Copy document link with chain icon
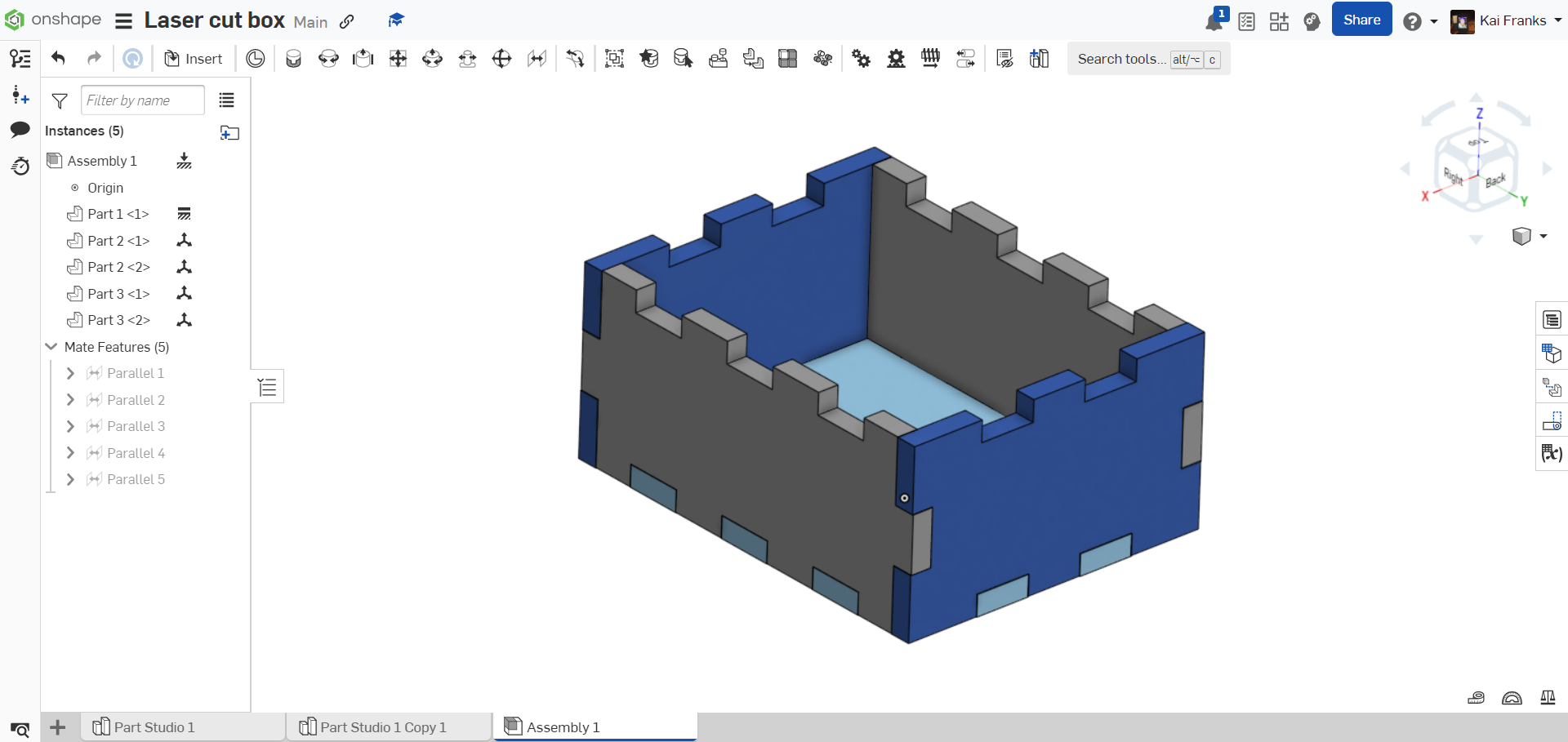The width and height of the screenshot is (1568, 742). coord(347,21)
